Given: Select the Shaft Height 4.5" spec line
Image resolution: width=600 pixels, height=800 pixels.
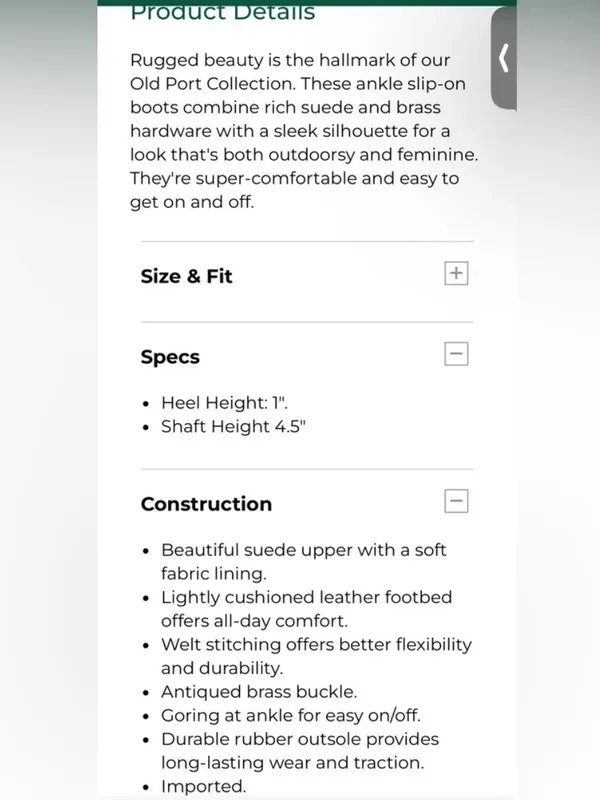Looking at the screenshot, I should 233,427.
